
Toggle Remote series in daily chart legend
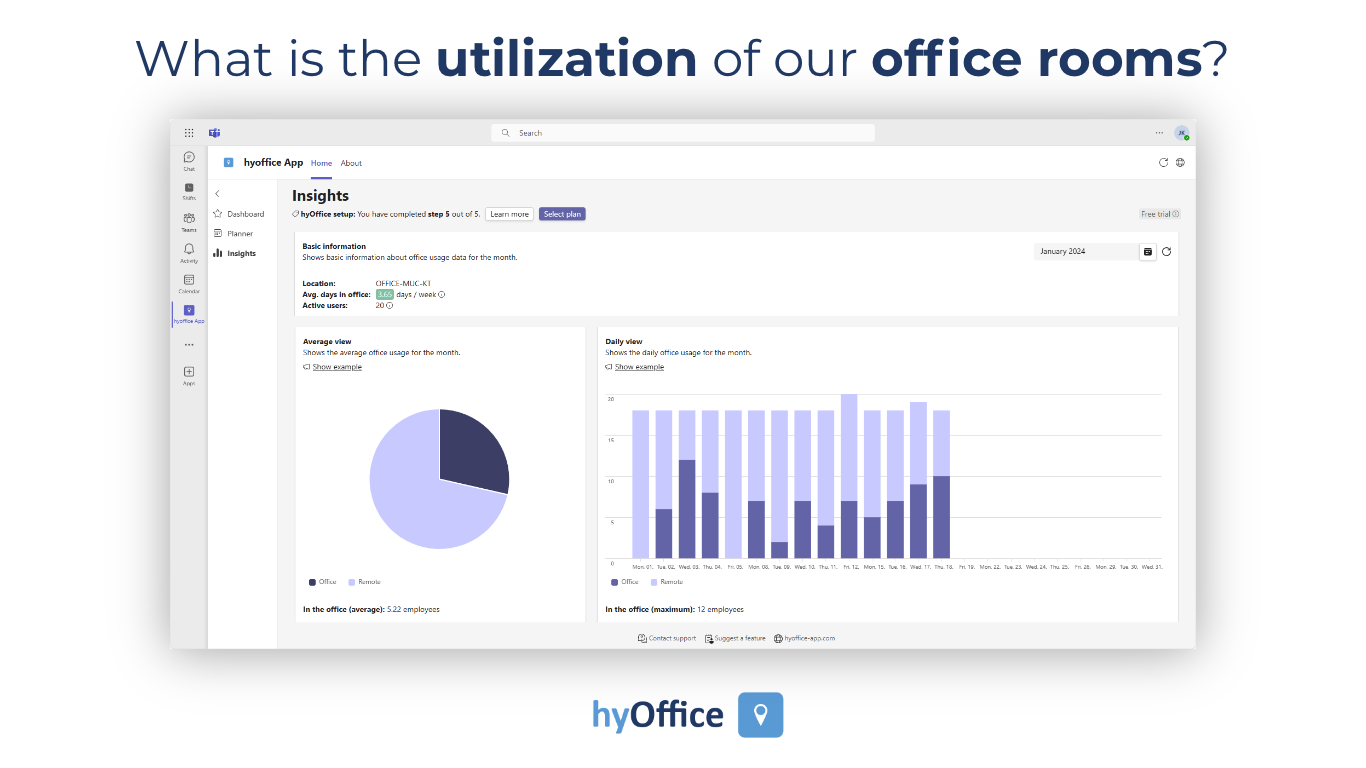(x=667, y=582)
